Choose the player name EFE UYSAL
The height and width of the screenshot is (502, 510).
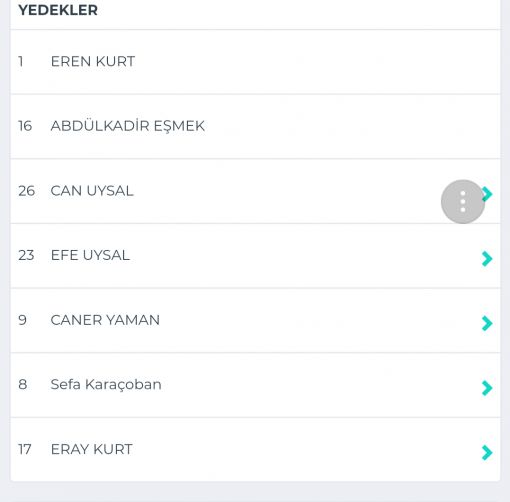pyautogui.click(x=90, y=255)
